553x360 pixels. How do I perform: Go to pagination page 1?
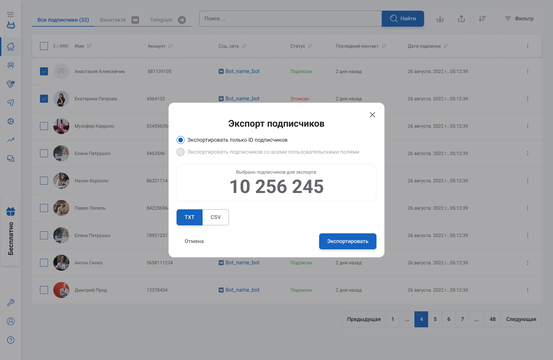coord(393,319)
